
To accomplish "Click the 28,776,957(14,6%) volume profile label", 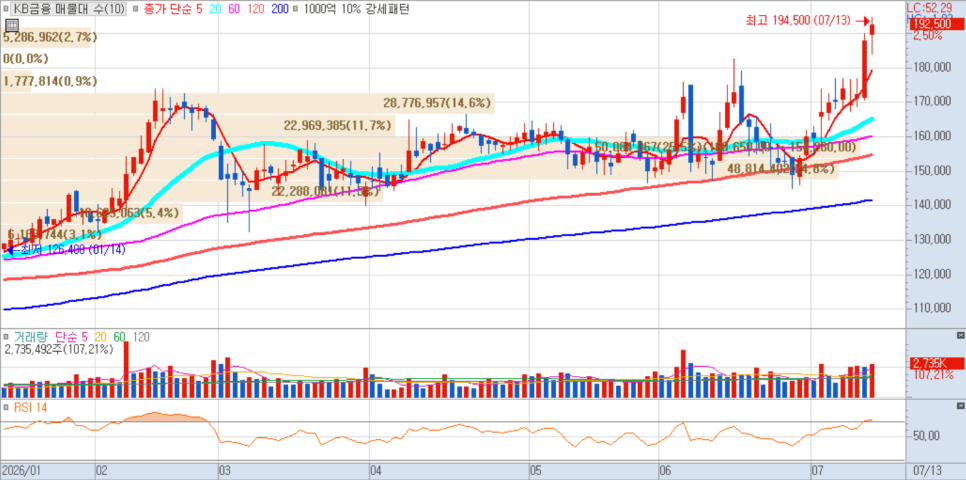I will (438, 103).
